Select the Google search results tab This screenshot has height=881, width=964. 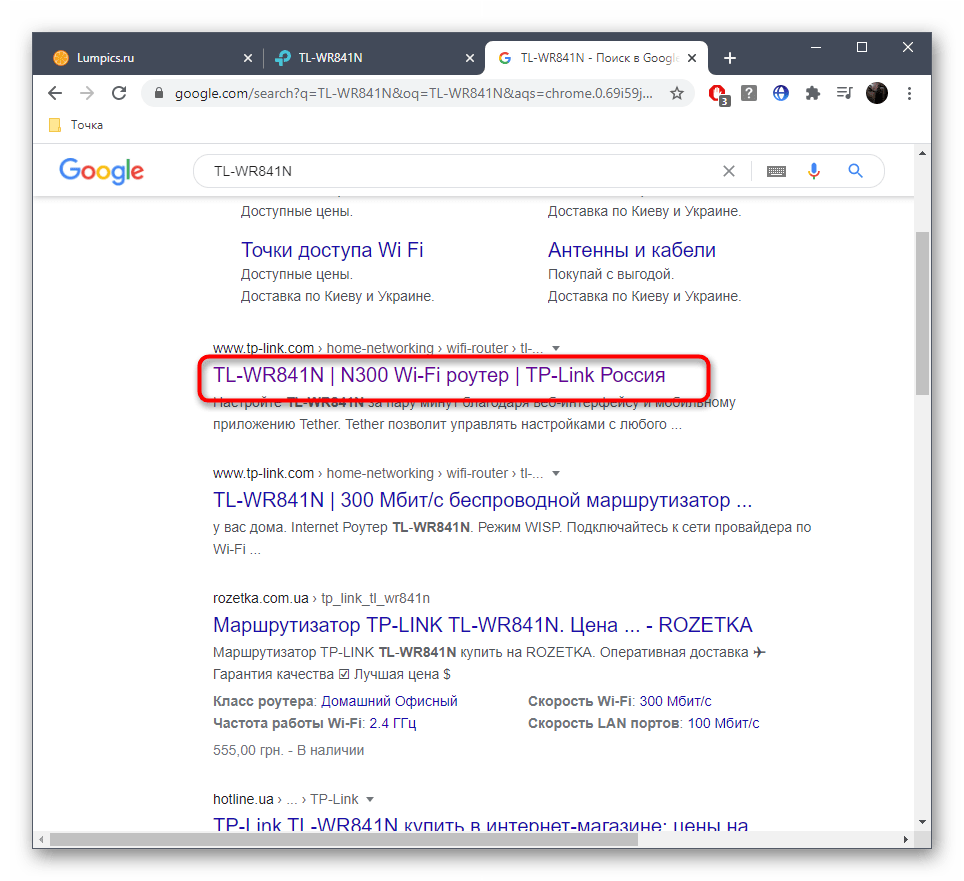[596, 58]
